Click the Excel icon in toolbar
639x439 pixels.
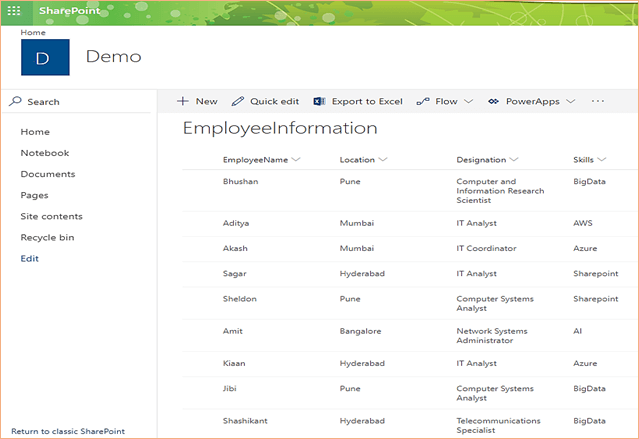319,101
